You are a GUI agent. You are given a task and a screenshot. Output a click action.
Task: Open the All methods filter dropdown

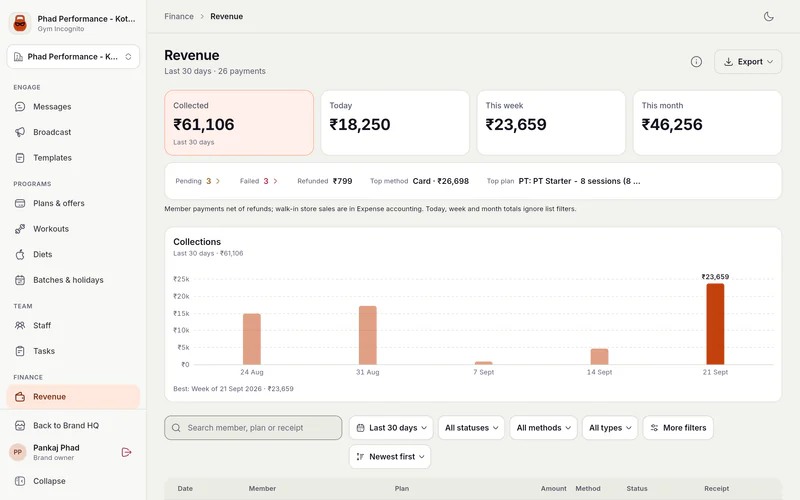(x=543, y=428)
